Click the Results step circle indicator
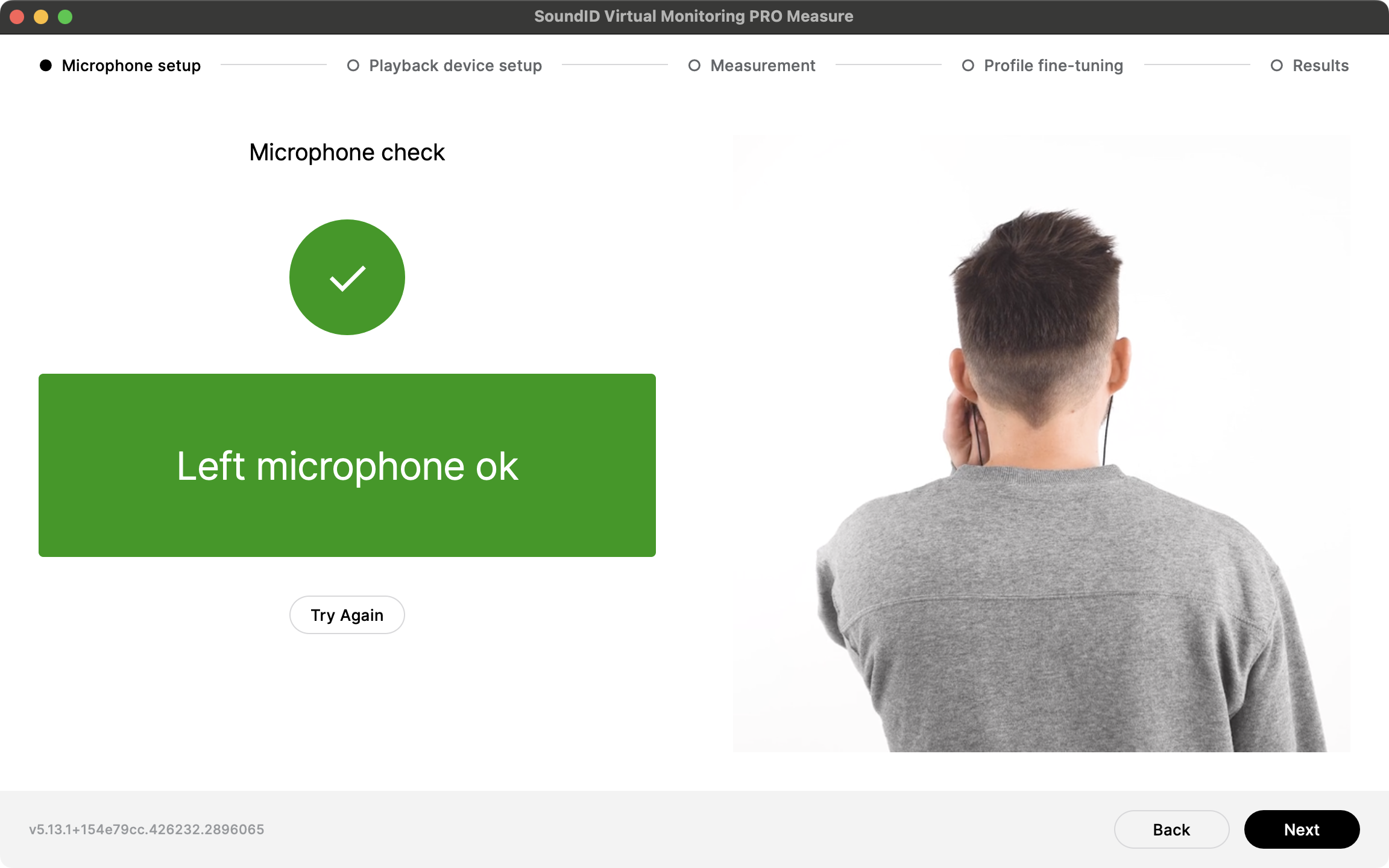1389x868 pixels. pos(1277,65)
